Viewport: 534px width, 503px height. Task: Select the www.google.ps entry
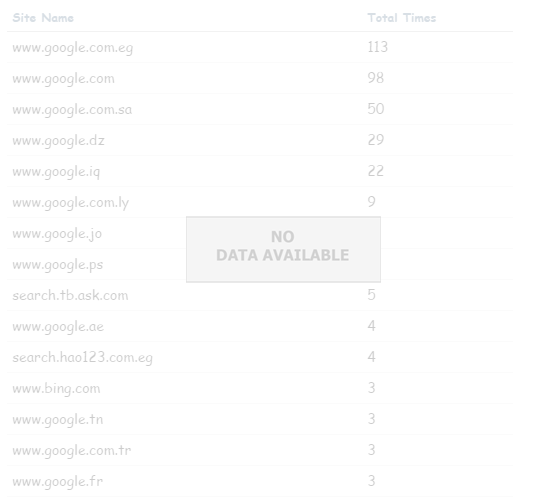click(x=58, y=265)
